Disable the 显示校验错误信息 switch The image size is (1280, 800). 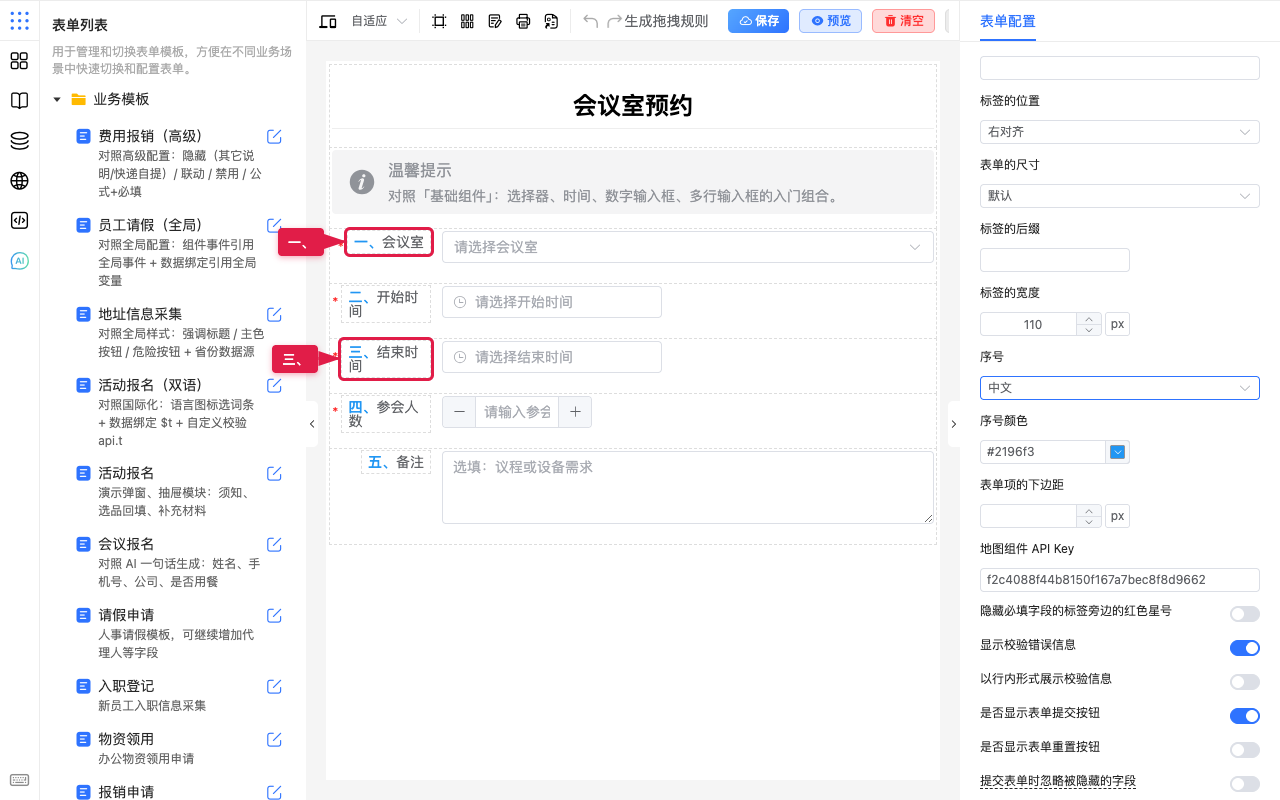pos(1245,648)
